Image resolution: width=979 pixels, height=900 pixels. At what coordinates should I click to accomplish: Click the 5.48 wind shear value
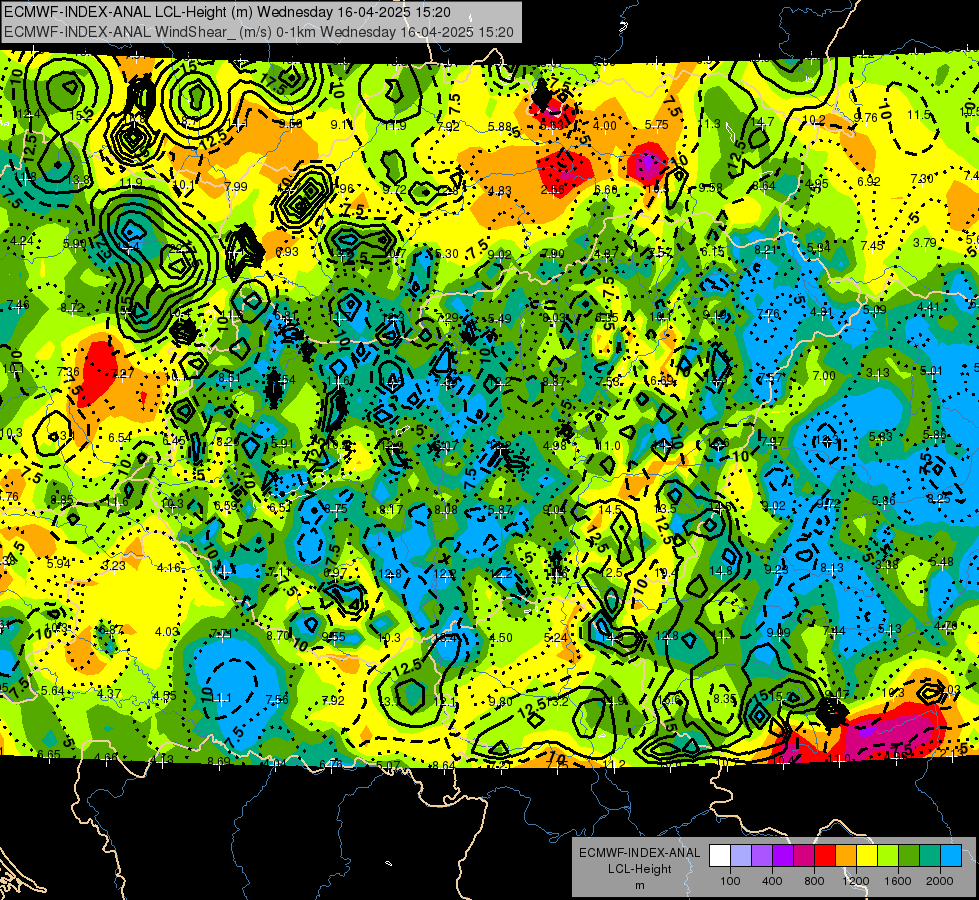click(942, 561)
